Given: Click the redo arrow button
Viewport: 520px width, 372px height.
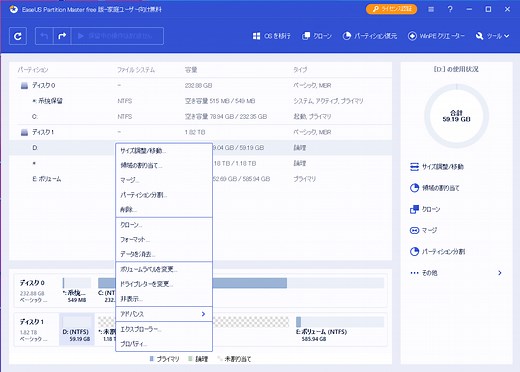Looking at the screenshot, I should pyautogui.click(x=62, y=36).
